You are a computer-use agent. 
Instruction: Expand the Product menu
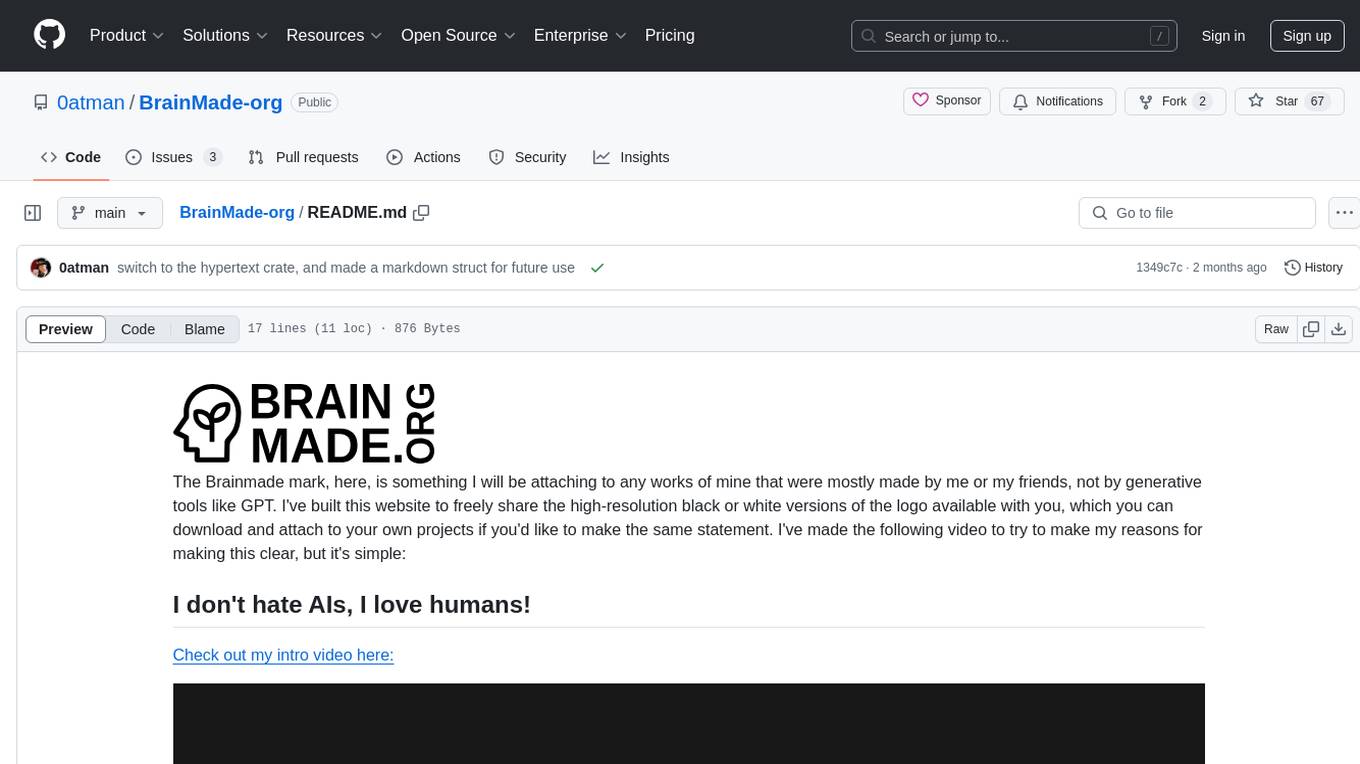point(127,35)
